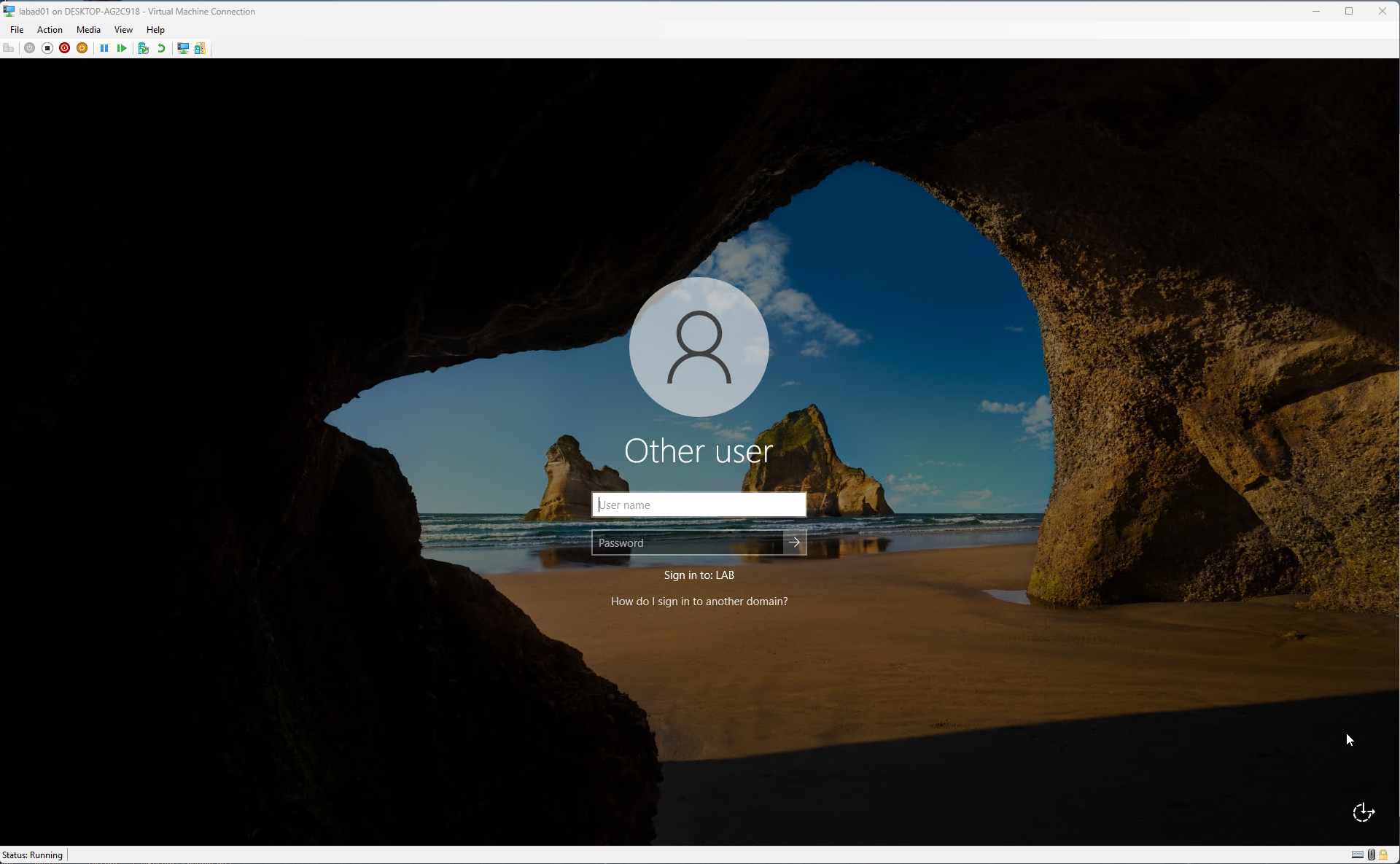Open the View menu

122,29
